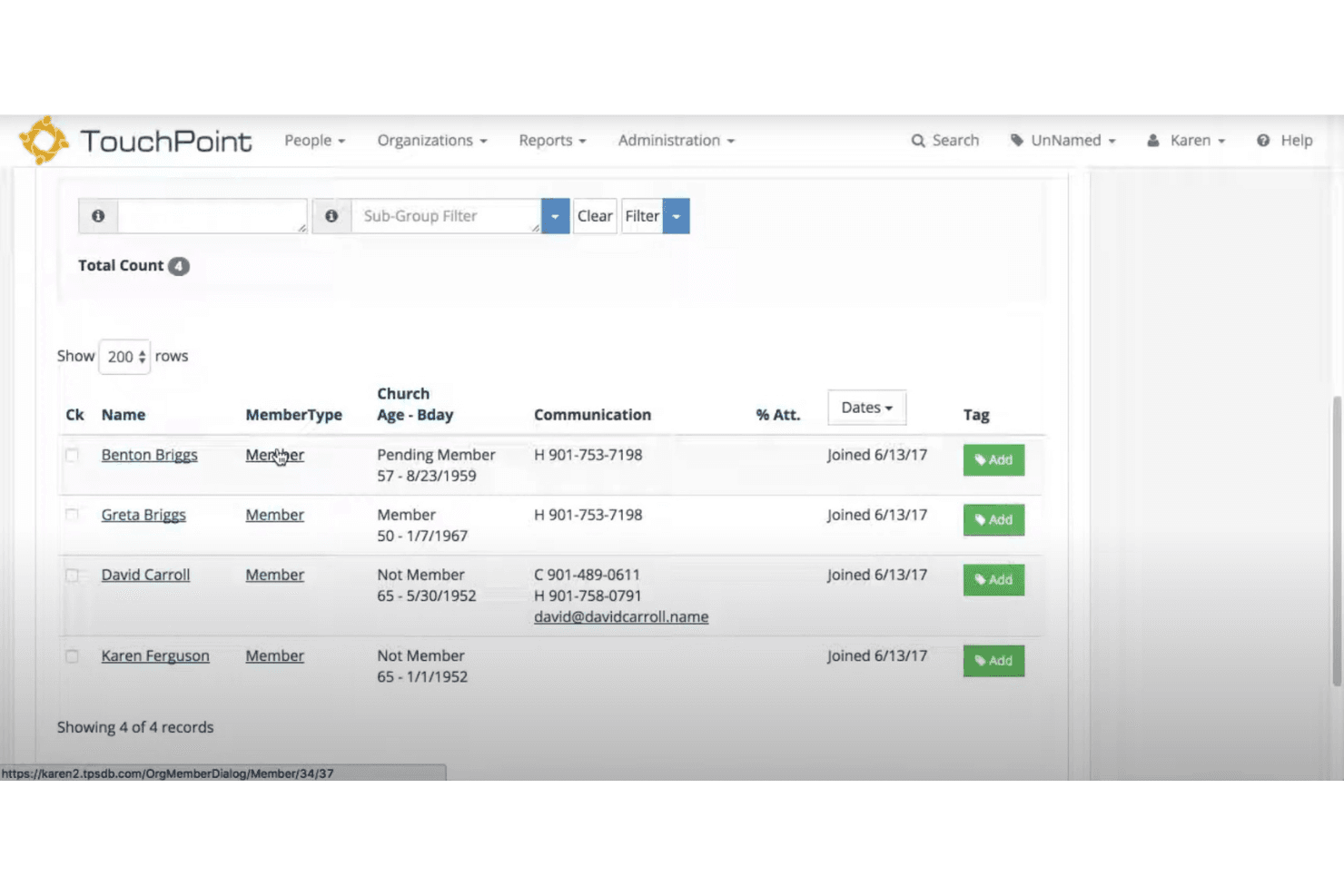Add tag for Karen Ferguson
Viewport: 1344px width, 896px height.
993,661
